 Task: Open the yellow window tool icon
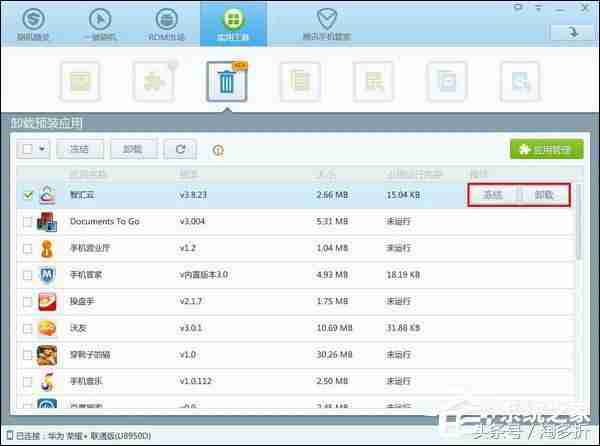(x=80, y=81)
